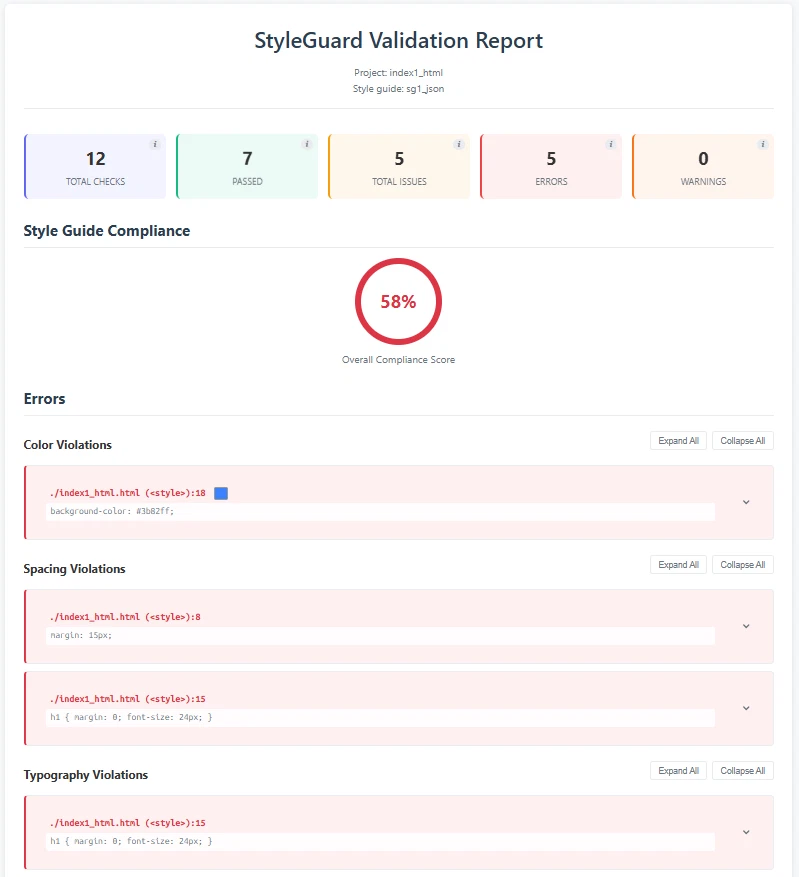Select the background-color code snippet field
Screen dimensions: 799x877
(x=380, y=510)
